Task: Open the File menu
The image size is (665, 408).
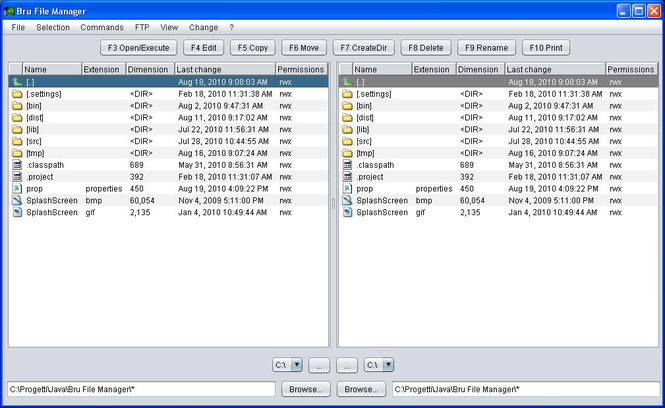Action: (x=18, y=28)
